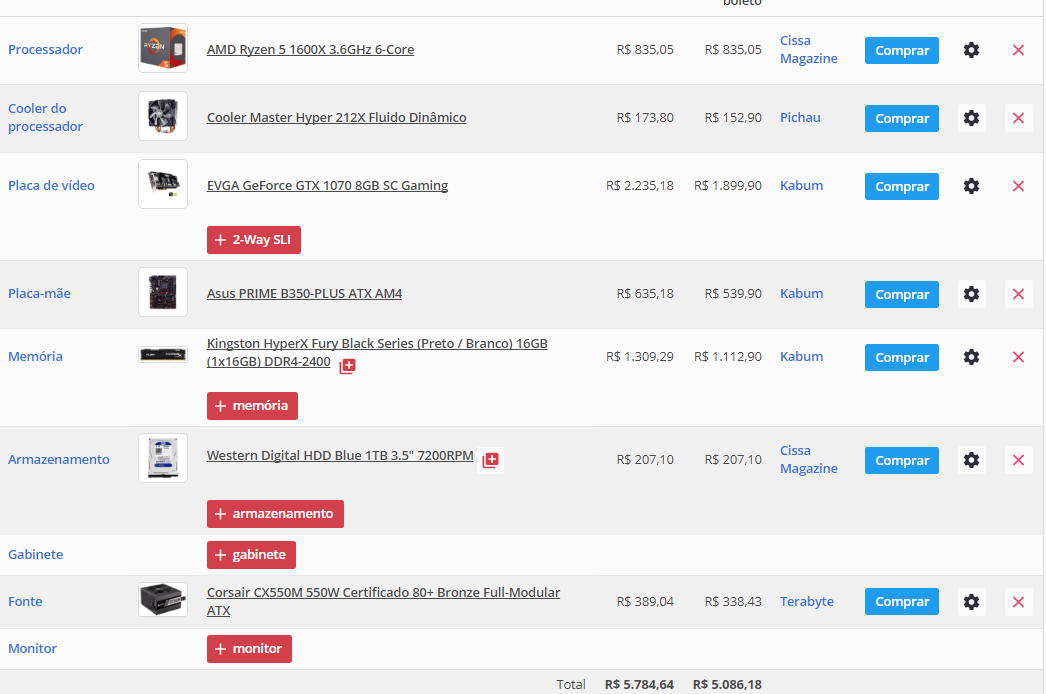Select the total price R$ 5.784,64
This screenshot has width=1046, height=694.
639,685
